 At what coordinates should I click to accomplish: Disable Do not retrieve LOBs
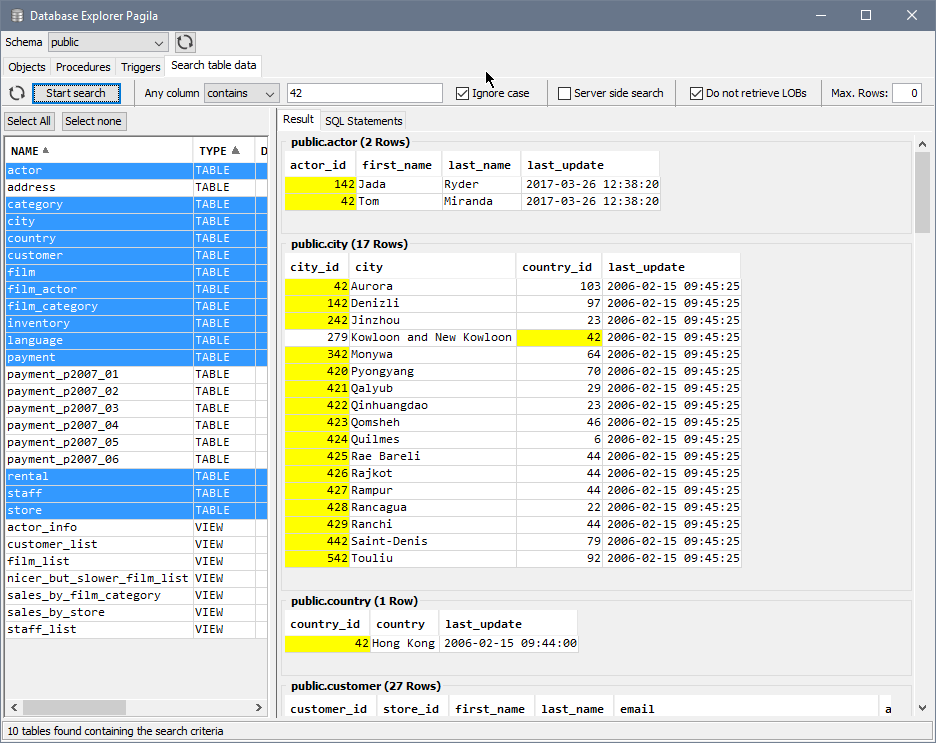click(x=695, y=92)
